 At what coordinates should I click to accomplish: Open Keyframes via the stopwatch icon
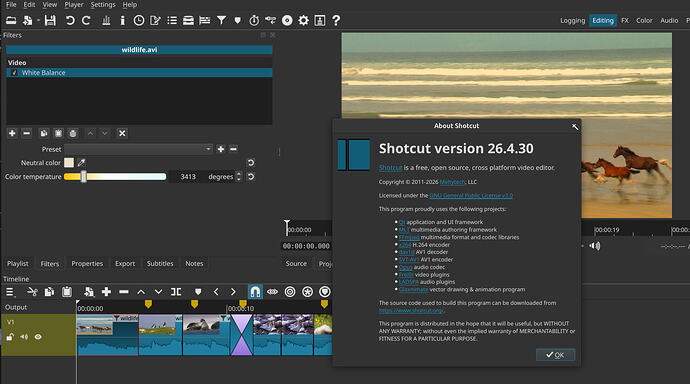254,20
